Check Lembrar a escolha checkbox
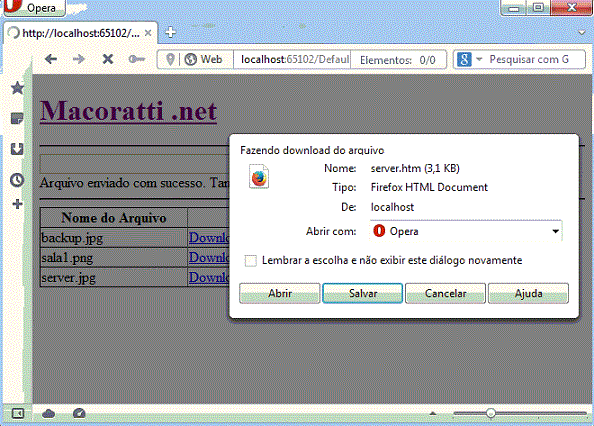 click(x=250, y=261)
